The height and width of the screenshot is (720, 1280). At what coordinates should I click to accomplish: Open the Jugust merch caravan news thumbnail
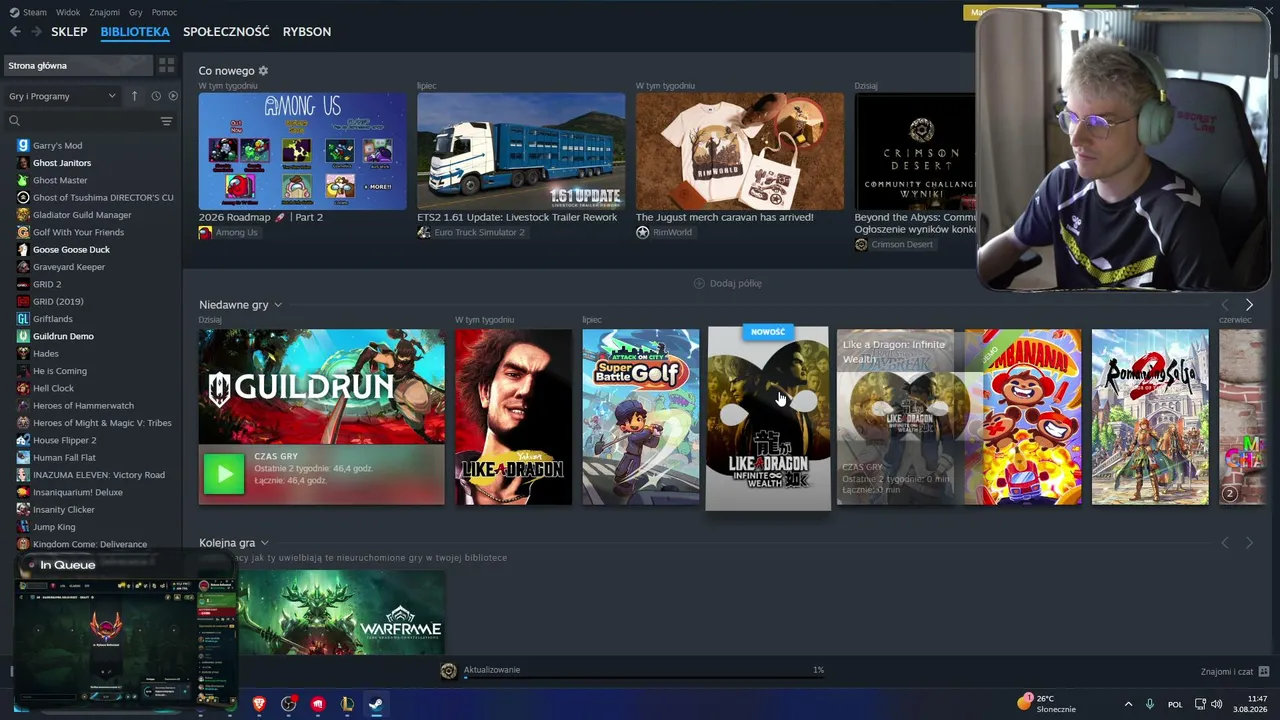point(740,151)
